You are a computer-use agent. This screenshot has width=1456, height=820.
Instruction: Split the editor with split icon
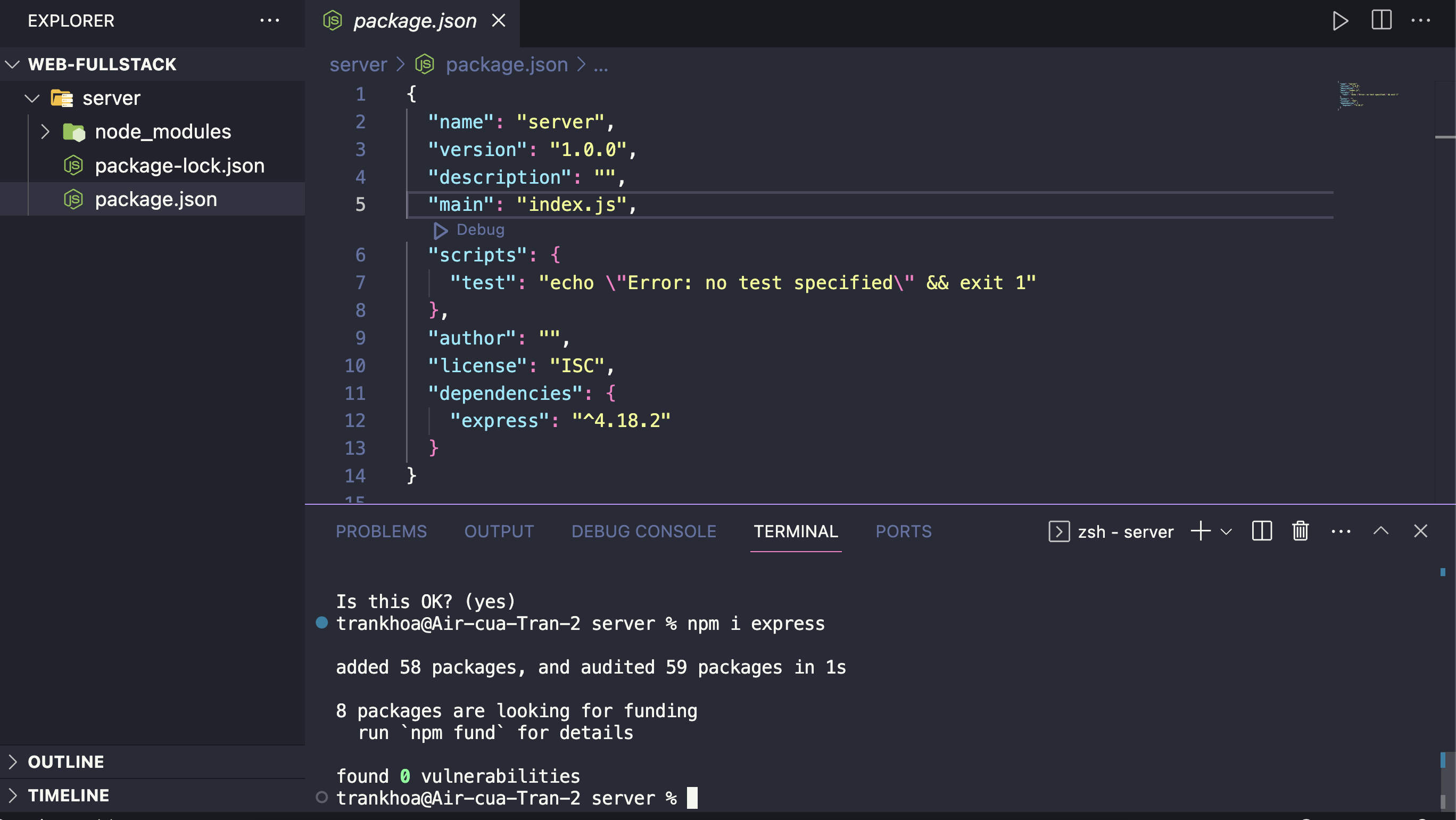click(1381, 21)
